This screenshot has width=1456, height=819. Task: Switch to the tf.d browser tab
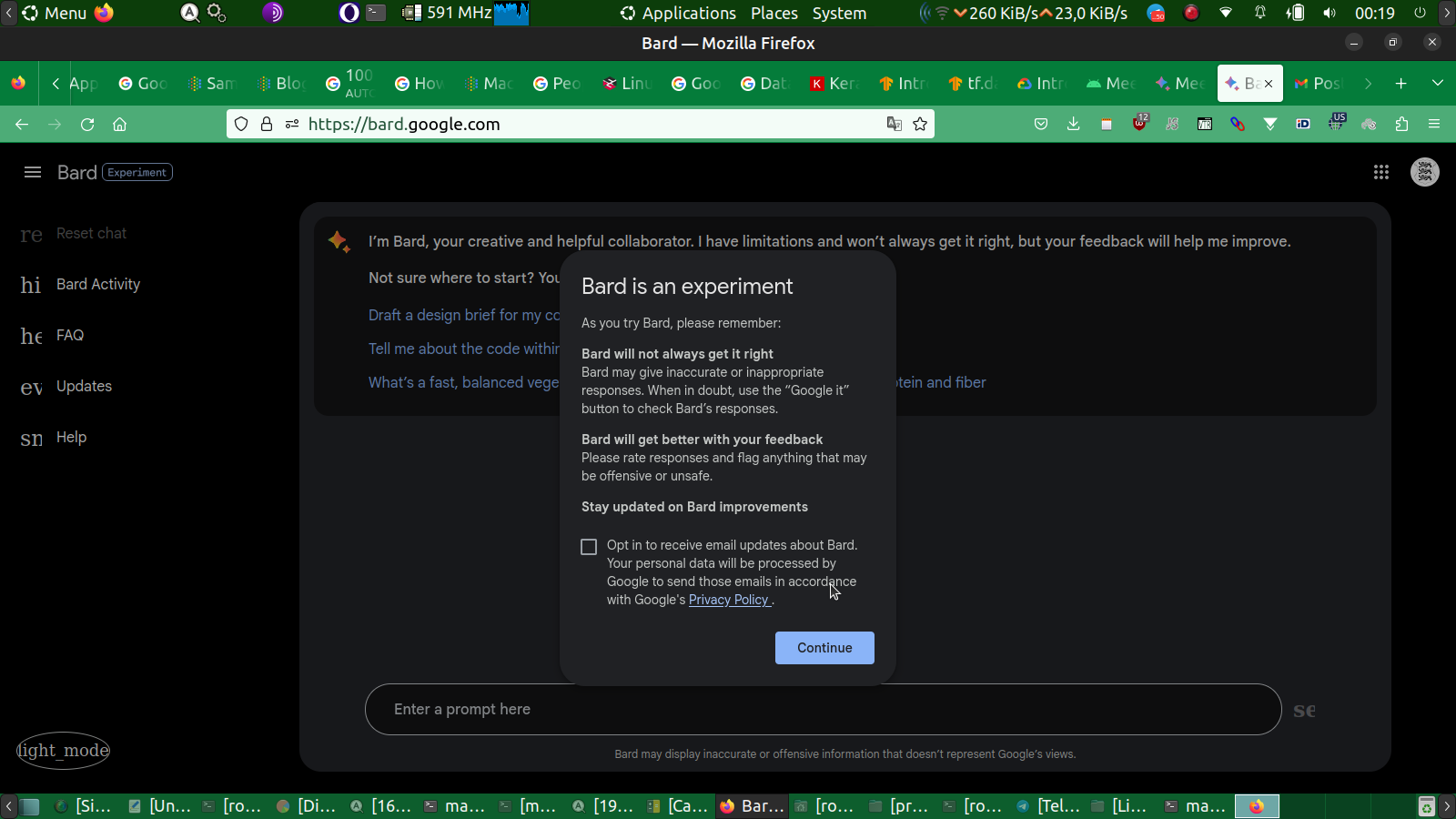click(972, 84)
